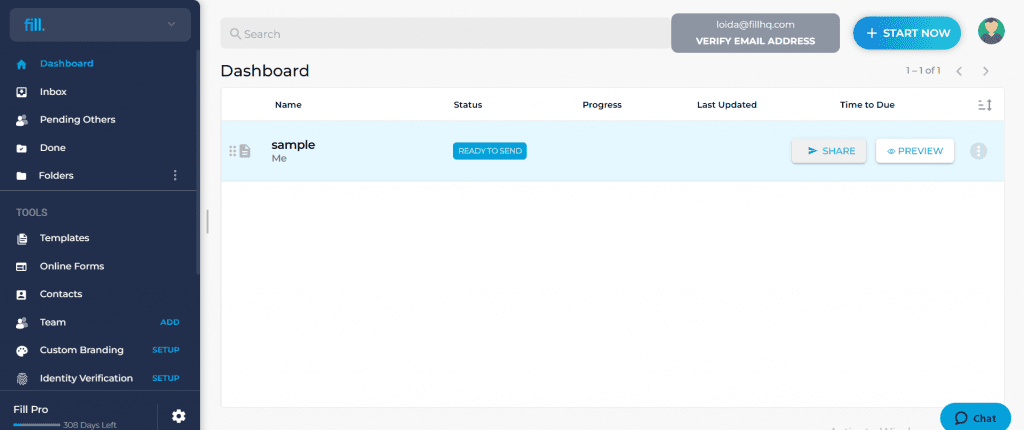
Task: Click the Name column header
Action: pos(288,105)
